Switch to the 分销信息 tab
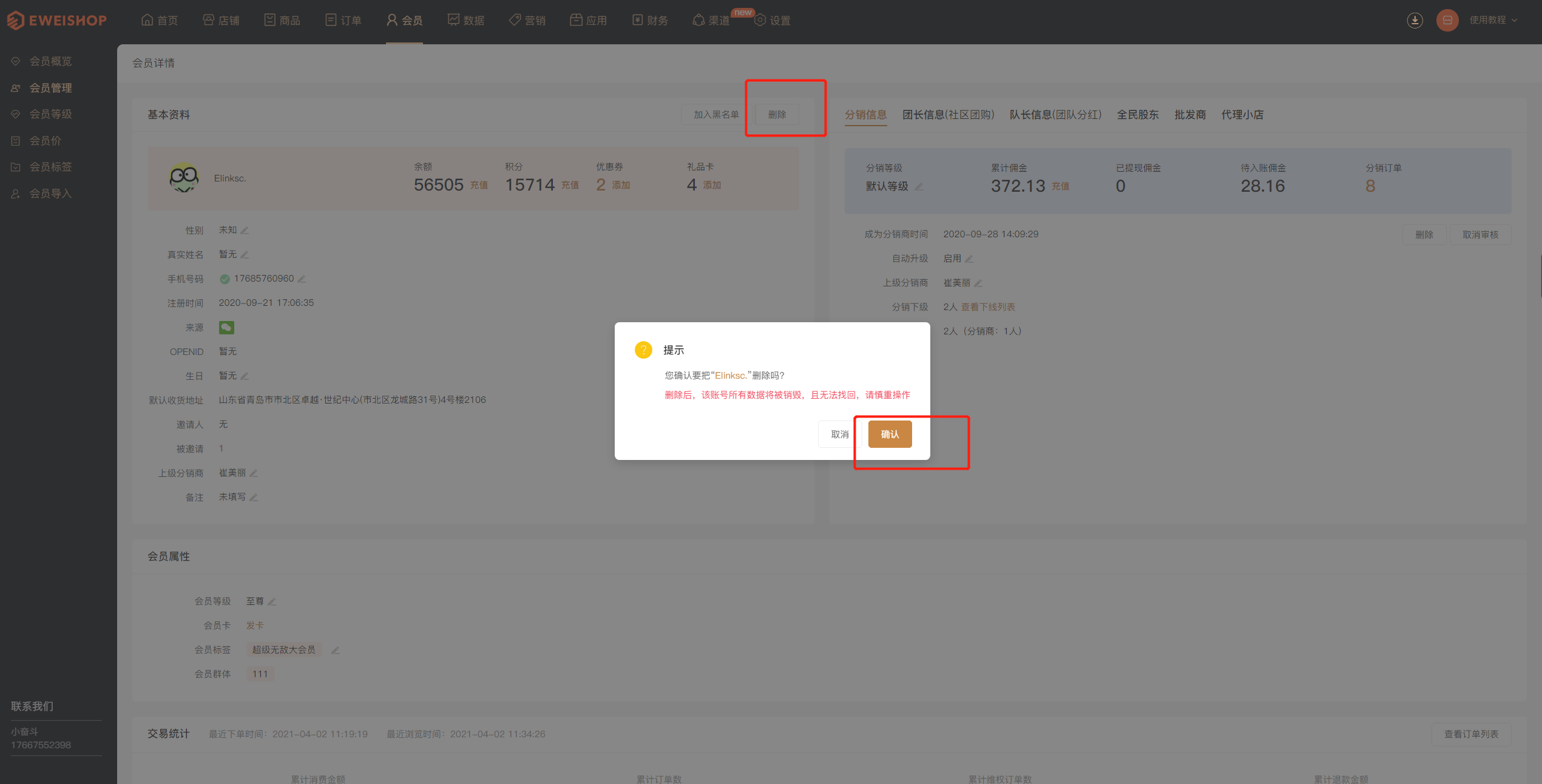Screen dimensions: 1542x784 (x=865, y=114)
